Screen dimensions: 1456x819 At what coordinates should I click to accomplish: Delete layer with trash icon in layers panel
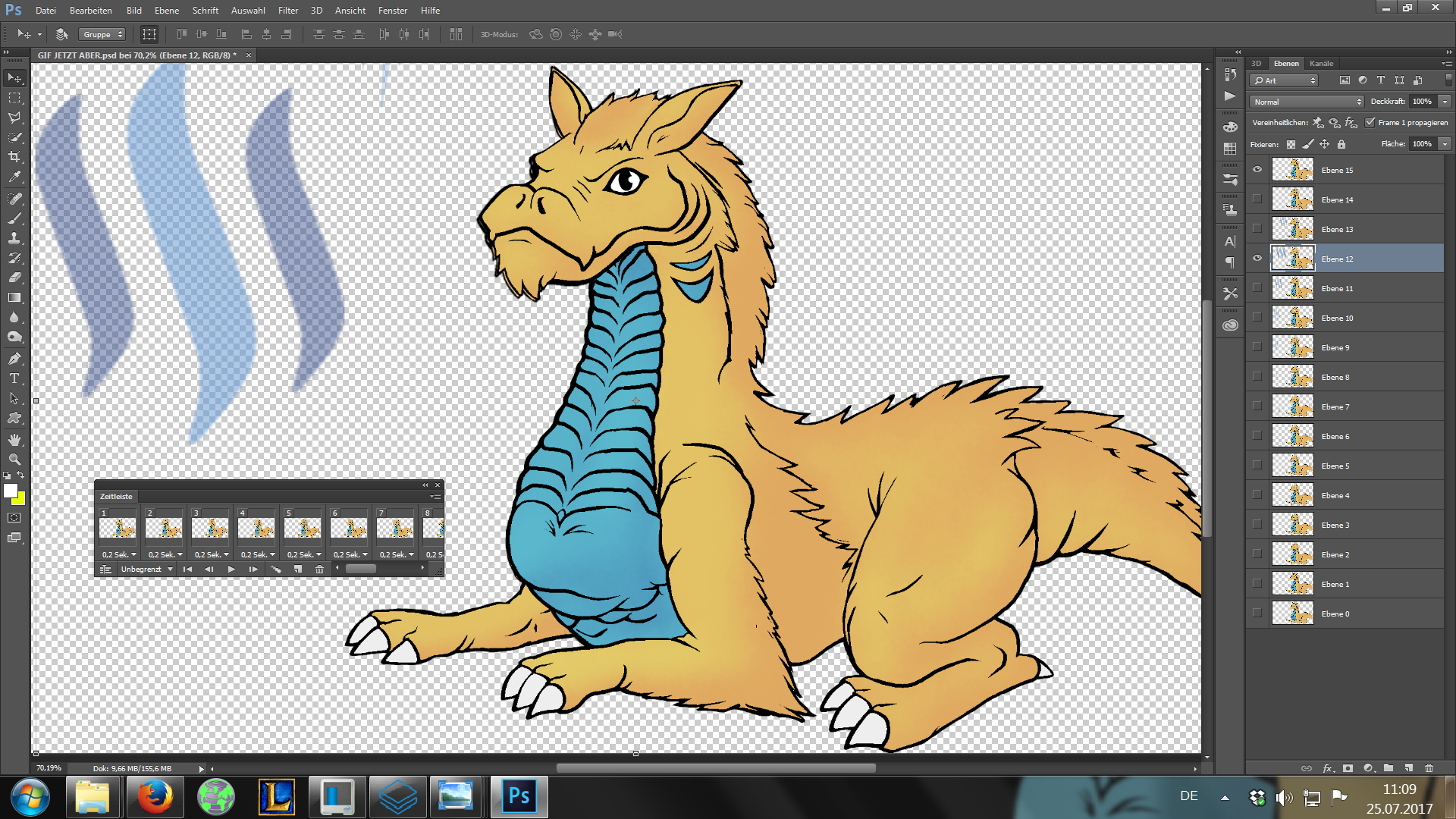(1429, 768)
